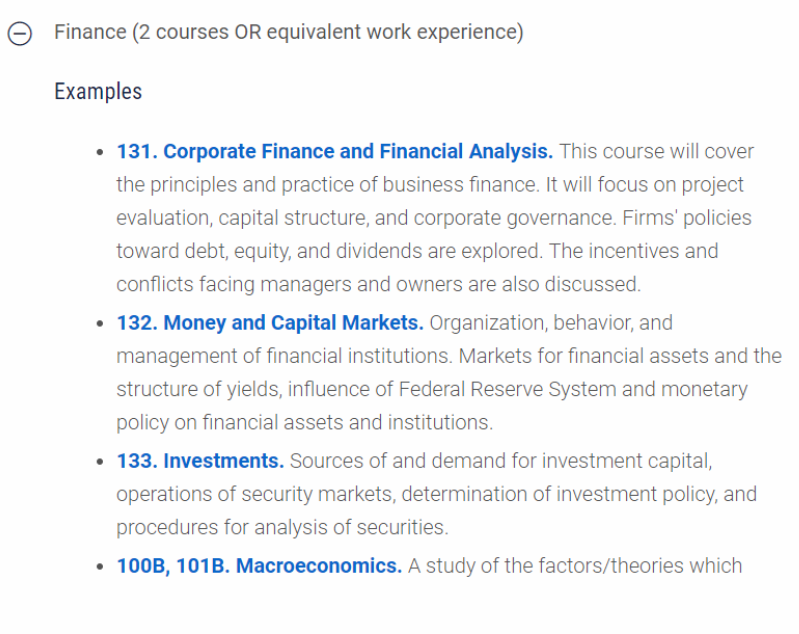Click the line 'procedures for analysis of securities'
799x634 pixels.
(282, 527)
